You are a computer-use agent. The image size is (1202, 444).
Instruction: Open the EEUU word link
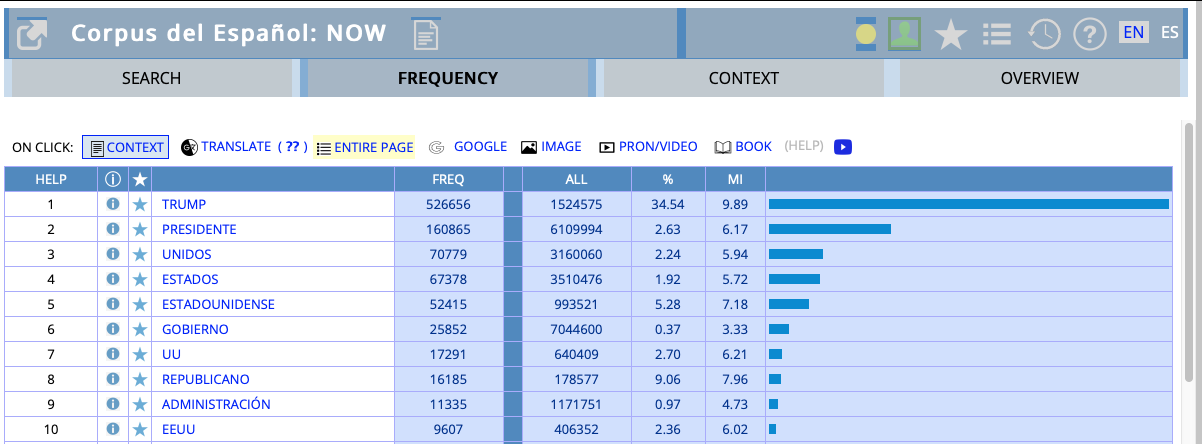[178, 429]
